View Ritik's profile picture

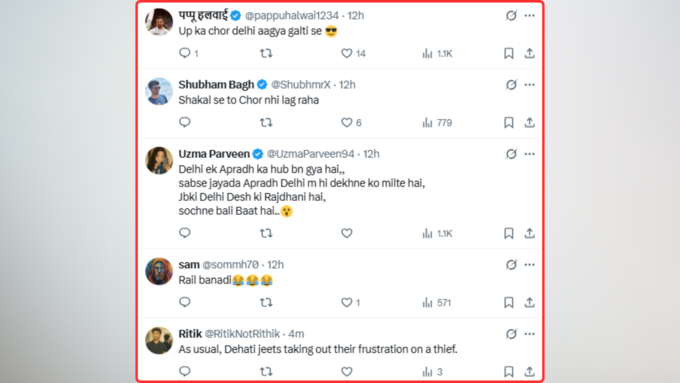point(159,340)
